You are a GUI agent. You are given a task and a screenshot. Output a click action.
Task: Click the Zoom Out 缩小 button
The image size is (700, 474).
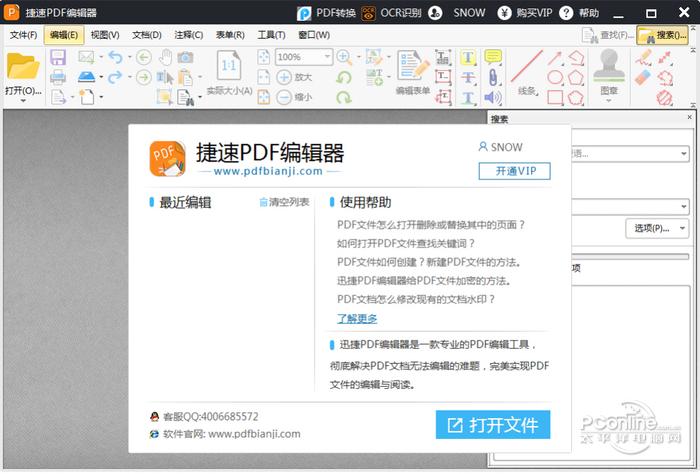[294, 97]
